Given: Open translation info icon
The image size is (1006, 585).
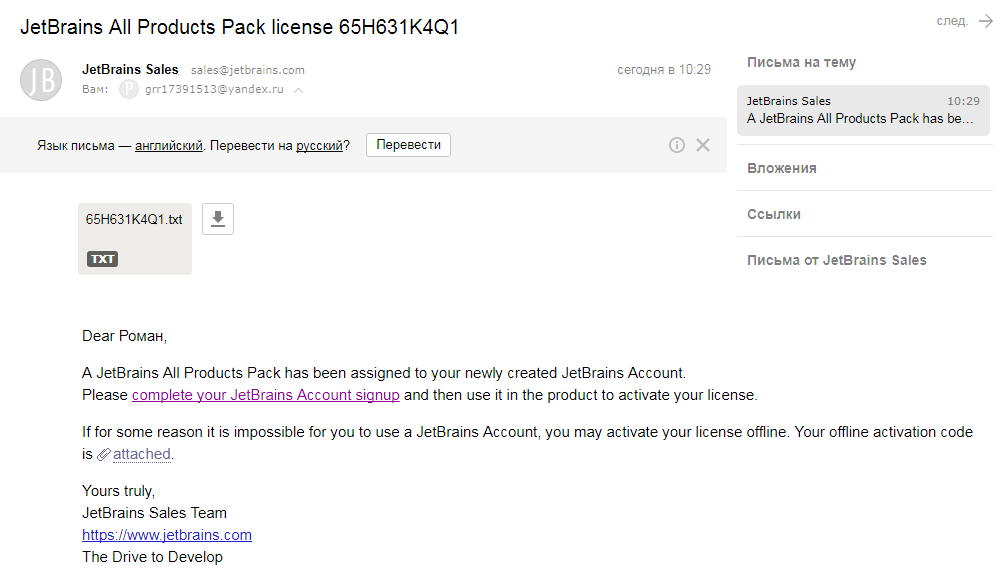Looking at the screenshot, I should pos(677,145).
